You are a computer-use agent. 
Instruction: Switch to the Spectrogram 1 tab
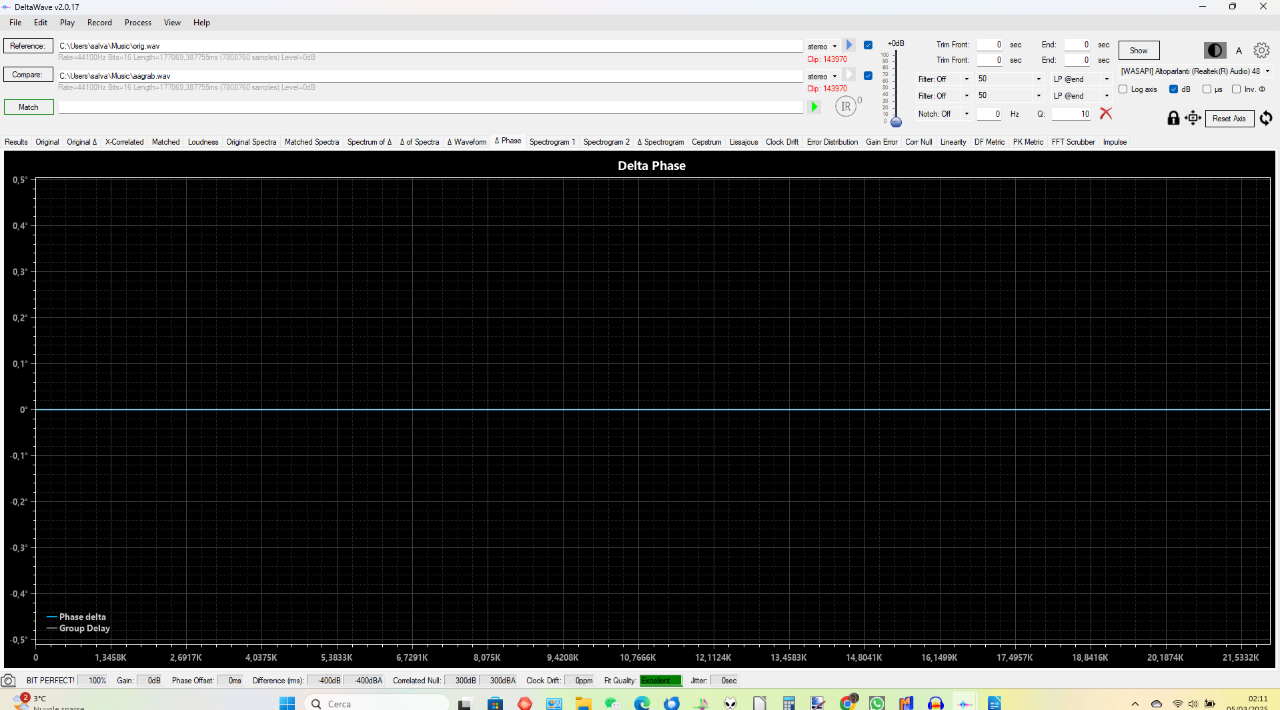pyautogui.click(x=552, y=142)
